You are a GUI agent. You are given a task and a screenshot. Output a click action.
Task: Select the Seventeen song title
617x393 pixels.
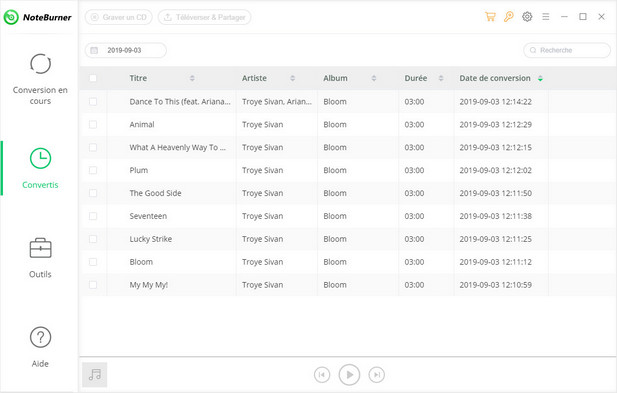(148, 216)
